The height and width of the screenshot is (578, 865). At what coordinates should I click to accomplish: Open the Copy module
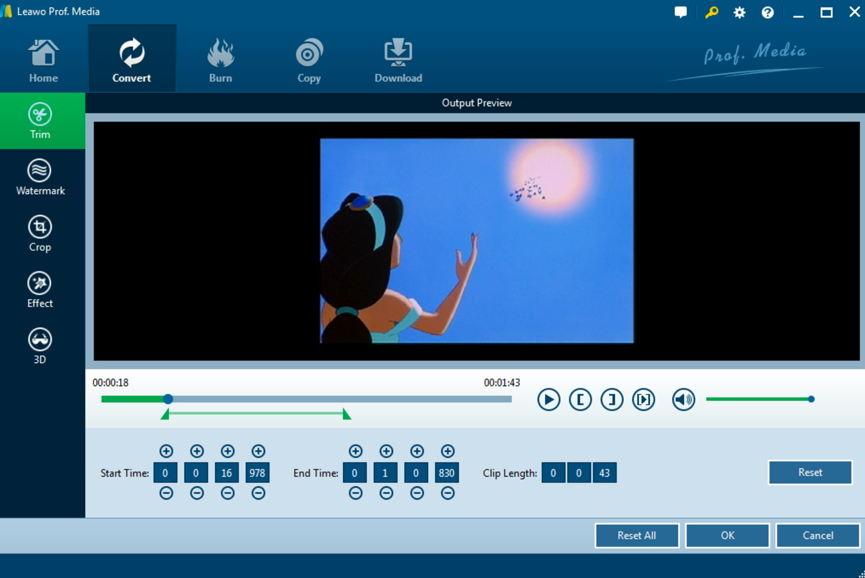308,57
